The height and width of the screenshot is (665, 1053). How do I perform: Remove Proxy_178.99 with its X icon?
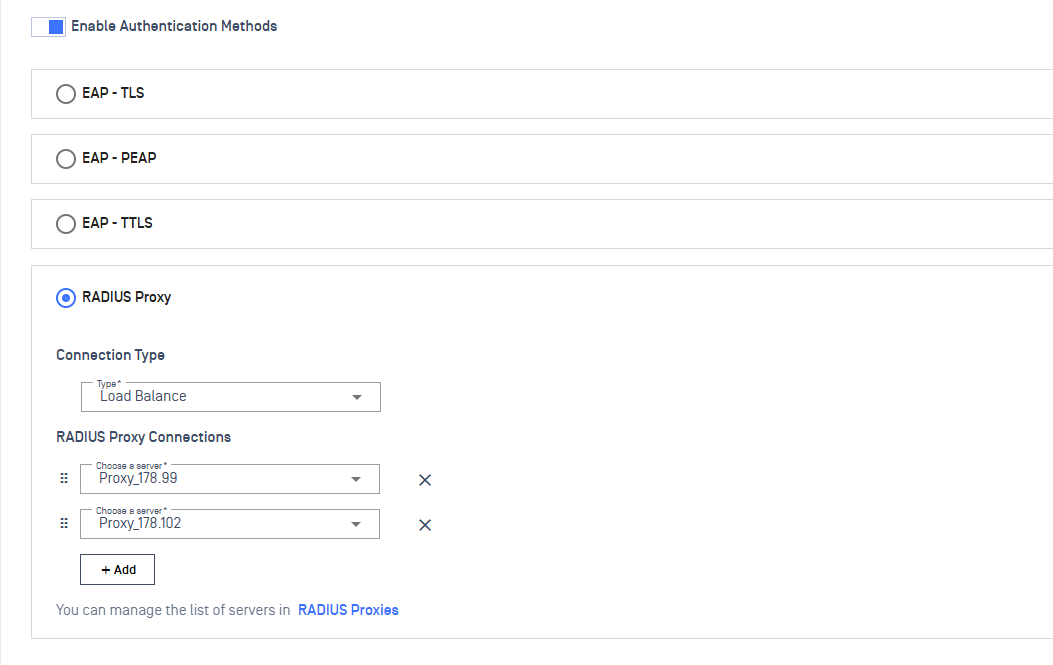click(424, 480)
